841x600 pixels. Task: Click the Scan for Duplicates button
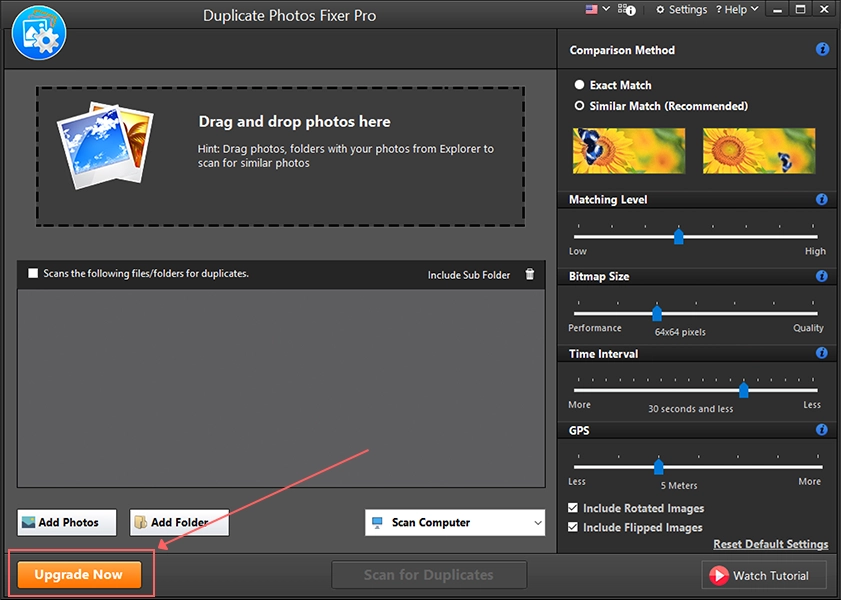(429, 575)
